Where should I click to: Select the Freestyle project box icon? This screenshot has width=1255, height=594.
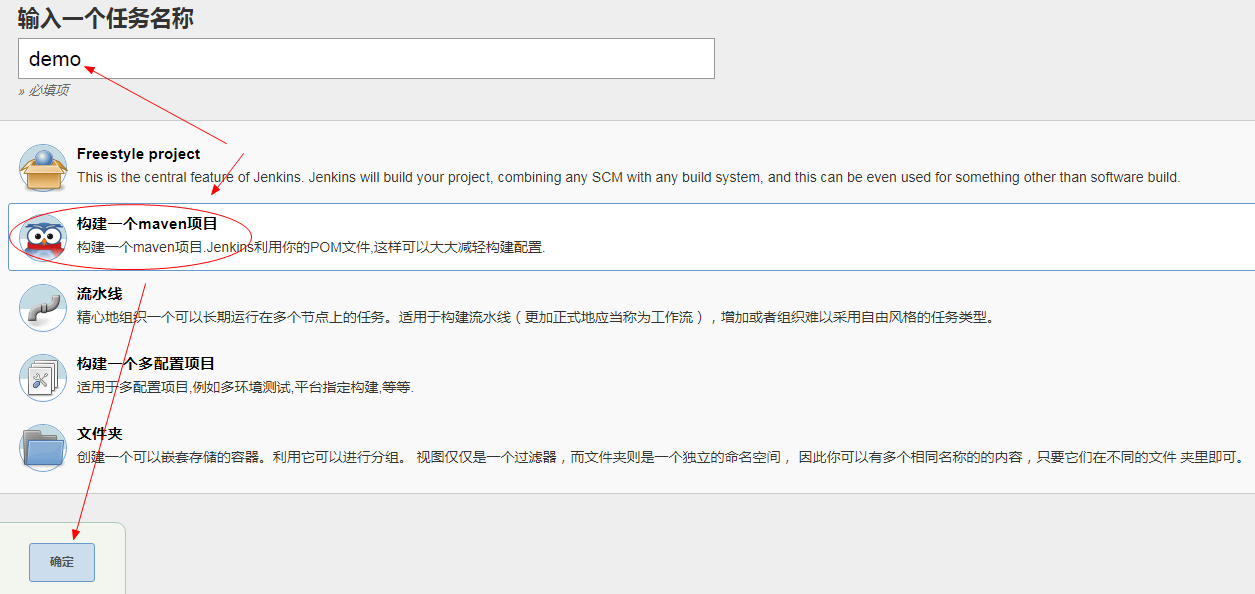[43, 167]
